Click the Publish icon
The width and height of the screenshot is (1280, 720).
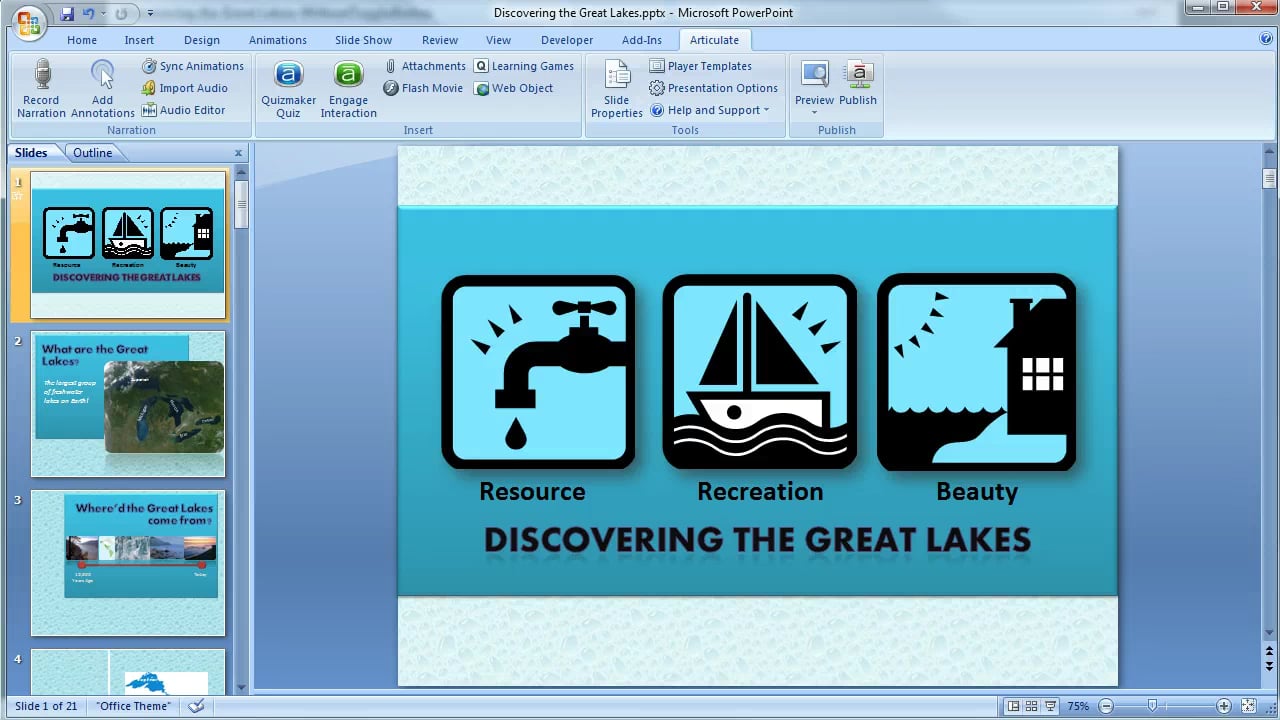tap(858, 74)
